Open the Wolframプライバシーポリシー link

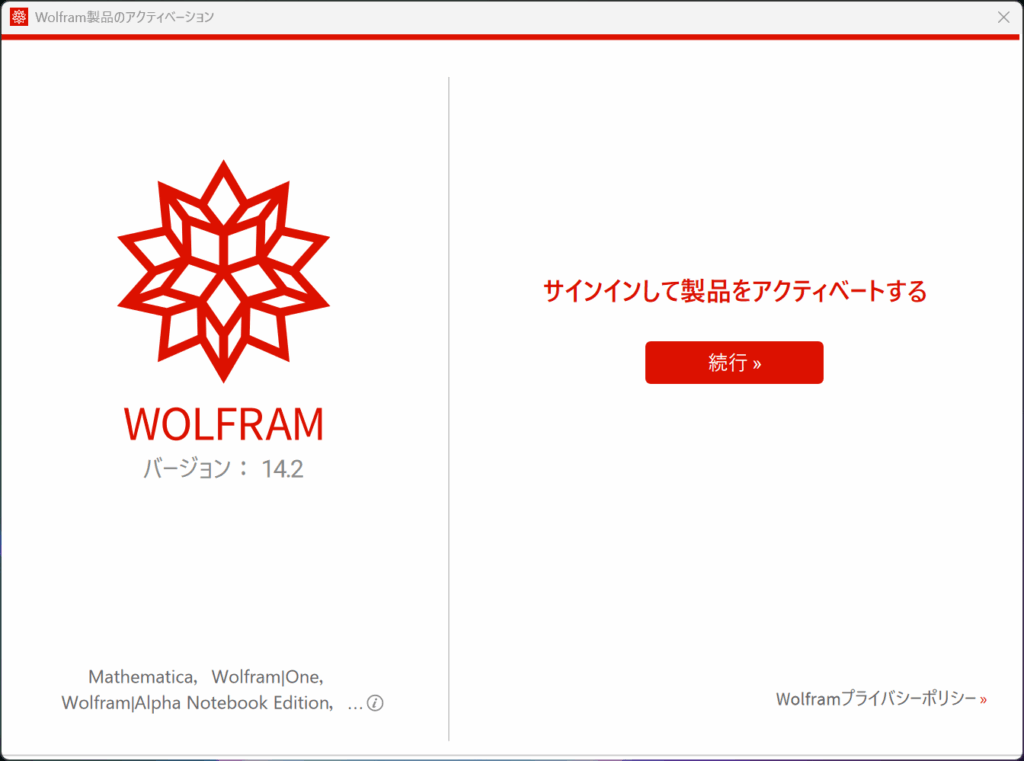[x=875, y=700]
